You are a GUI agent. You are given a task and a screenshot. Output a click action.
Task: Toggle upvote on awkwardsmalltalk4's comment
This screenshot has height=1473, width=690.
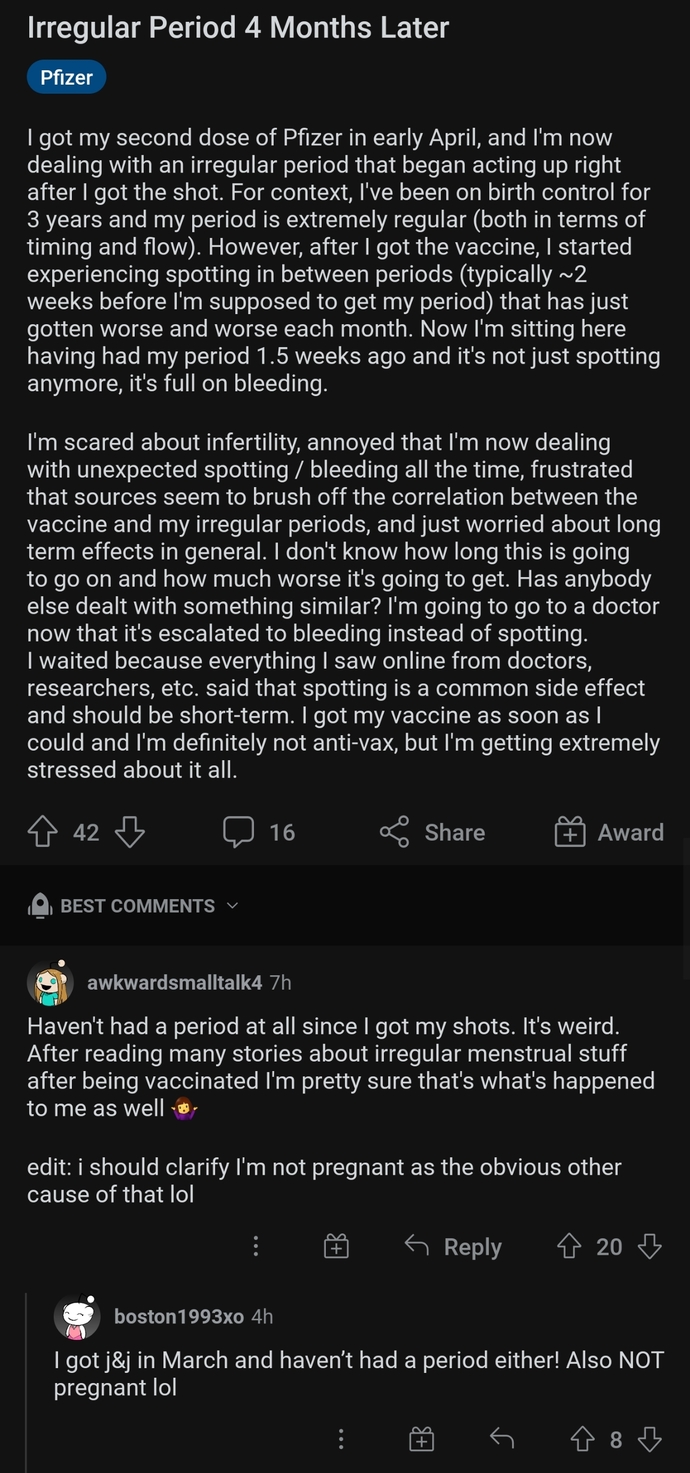[x=570, y=1246]
